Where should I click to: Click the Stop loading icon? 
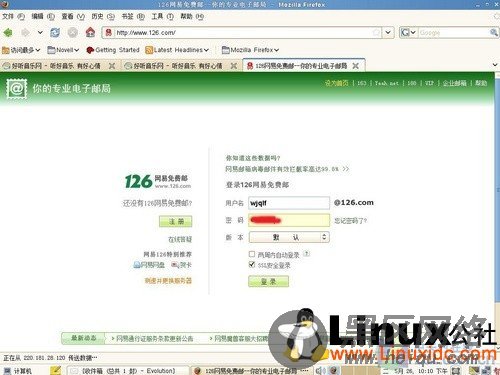73,33
